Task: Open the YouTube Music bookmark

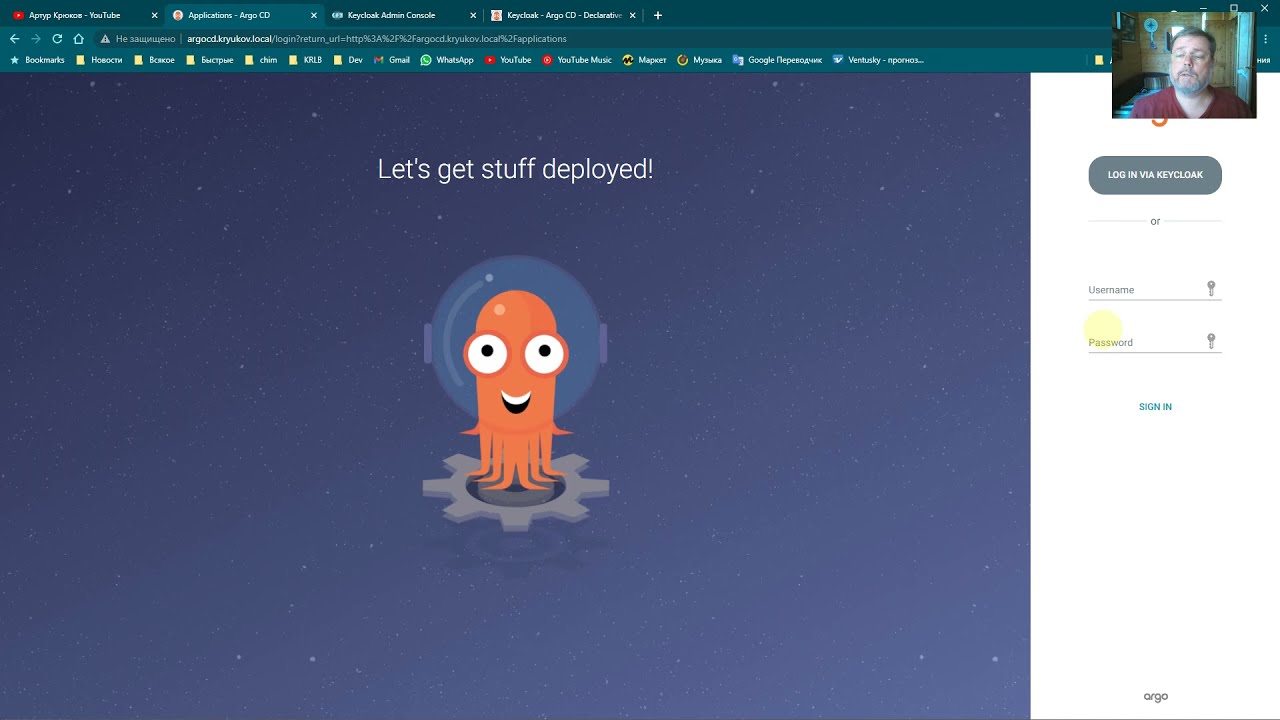Action: coord(577,60)
